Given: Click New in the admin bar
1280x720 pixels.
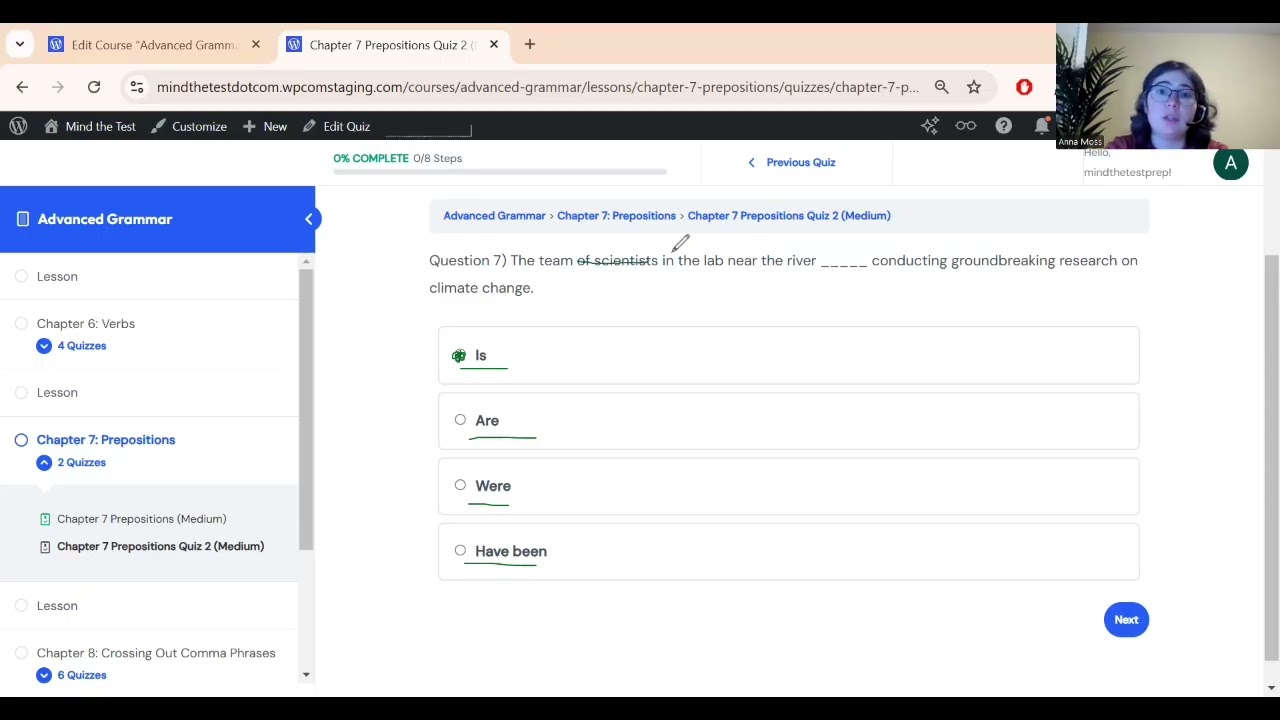Looking at the screenshot, I should (x=265, y=126).
